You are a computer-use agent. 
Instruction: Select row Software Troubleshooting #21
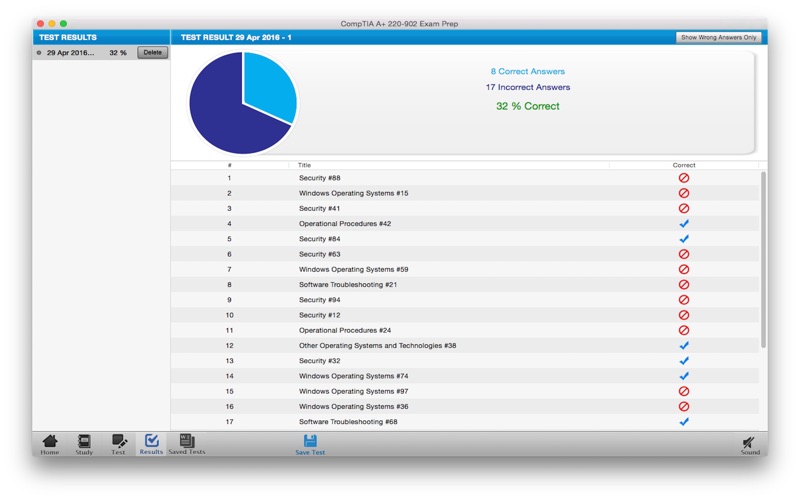(x=465, y=285)
